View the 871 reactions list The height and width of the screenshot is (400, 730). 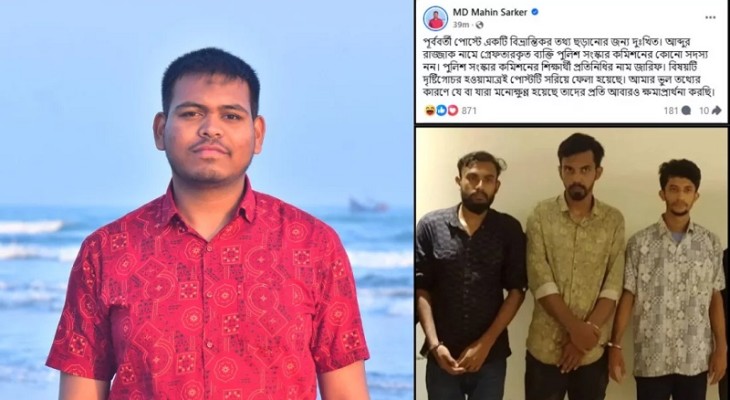point(469,110)
